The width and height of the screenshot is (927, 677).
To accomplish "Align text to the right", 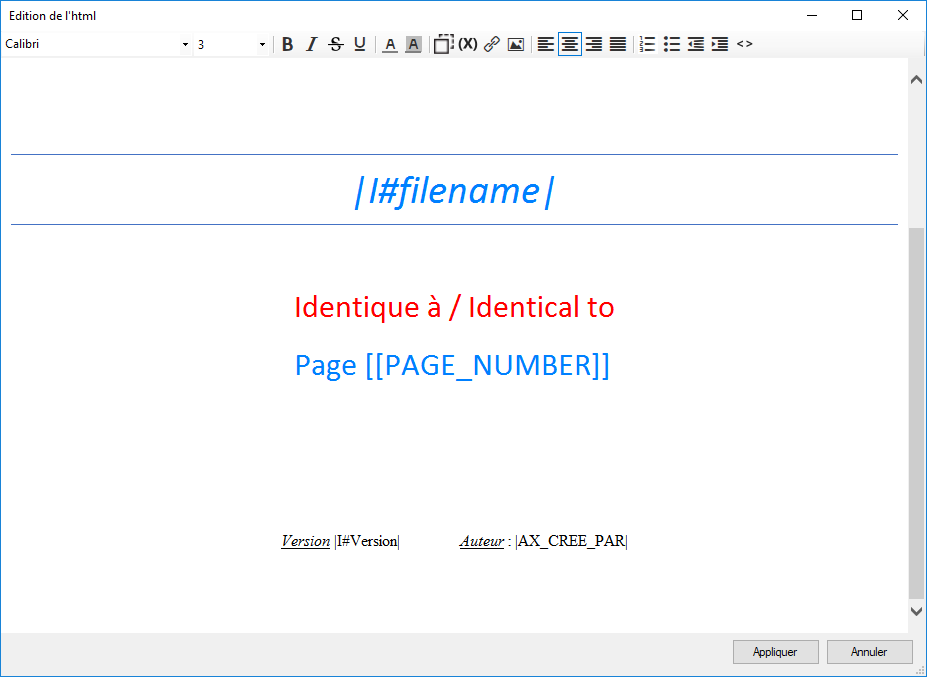I will pos(594,44).
